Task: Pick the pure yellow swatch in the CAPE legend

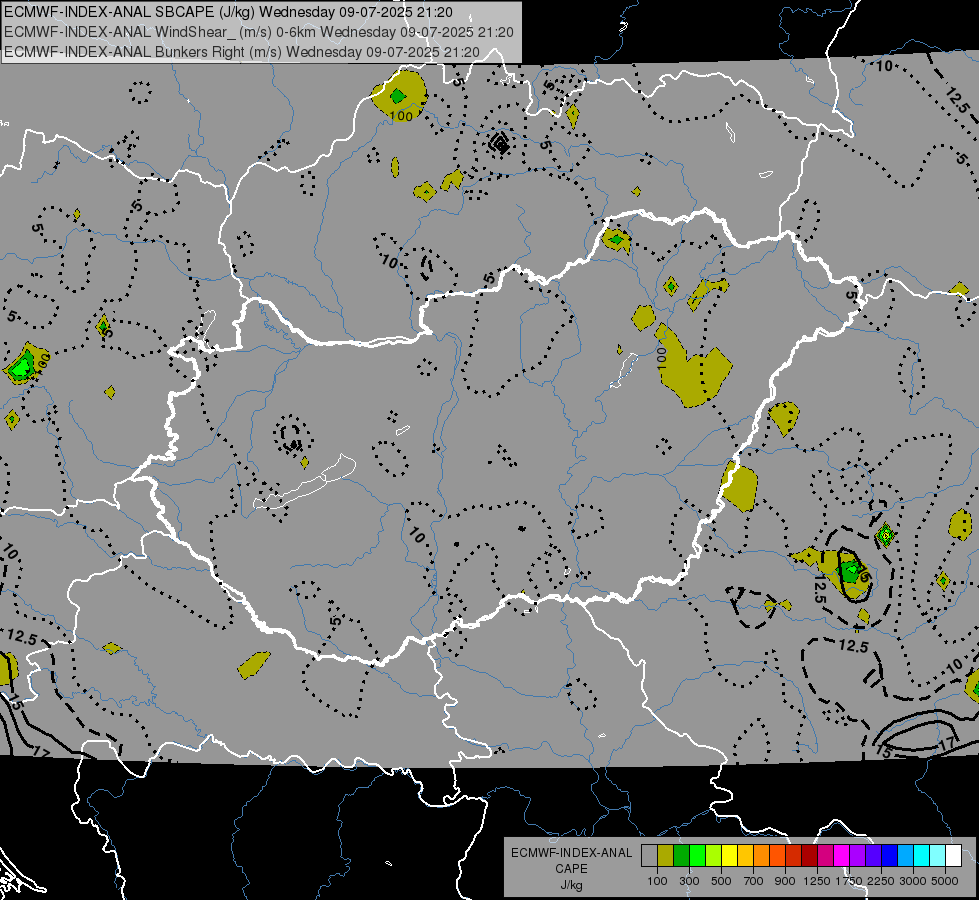Action: pos(729,855)
